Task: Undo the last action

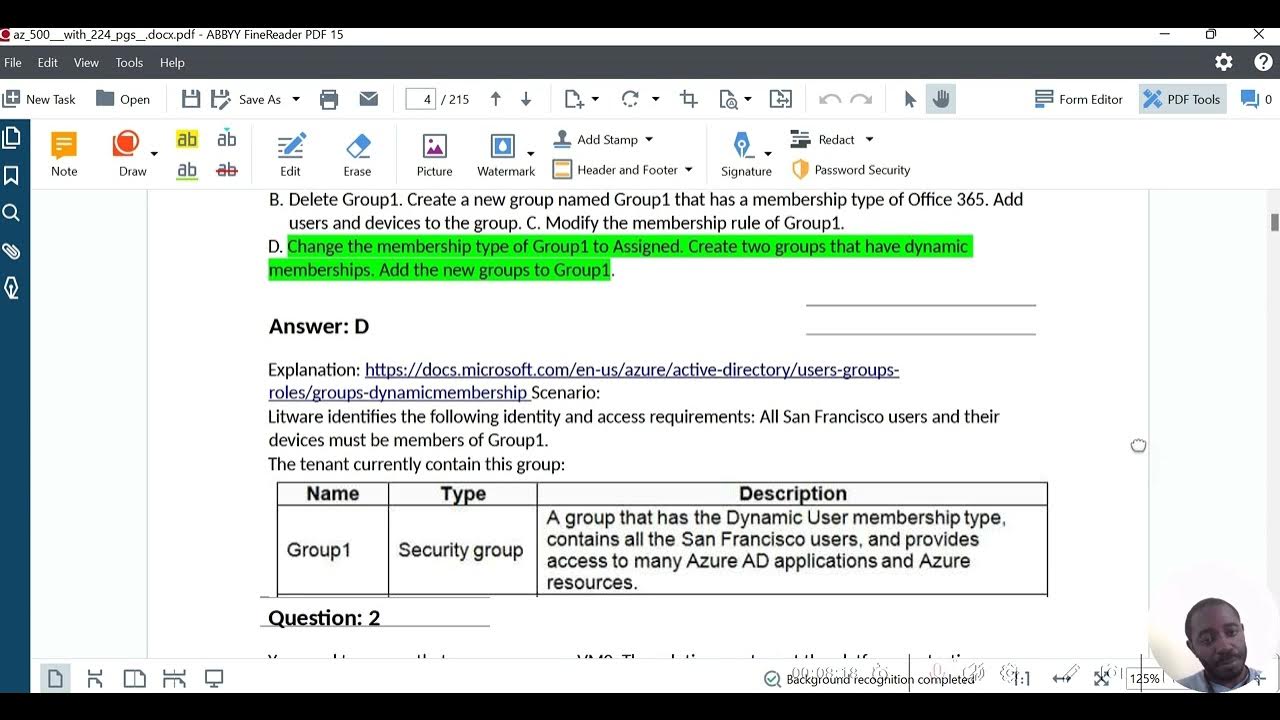Action: click(x=829, y=99)
